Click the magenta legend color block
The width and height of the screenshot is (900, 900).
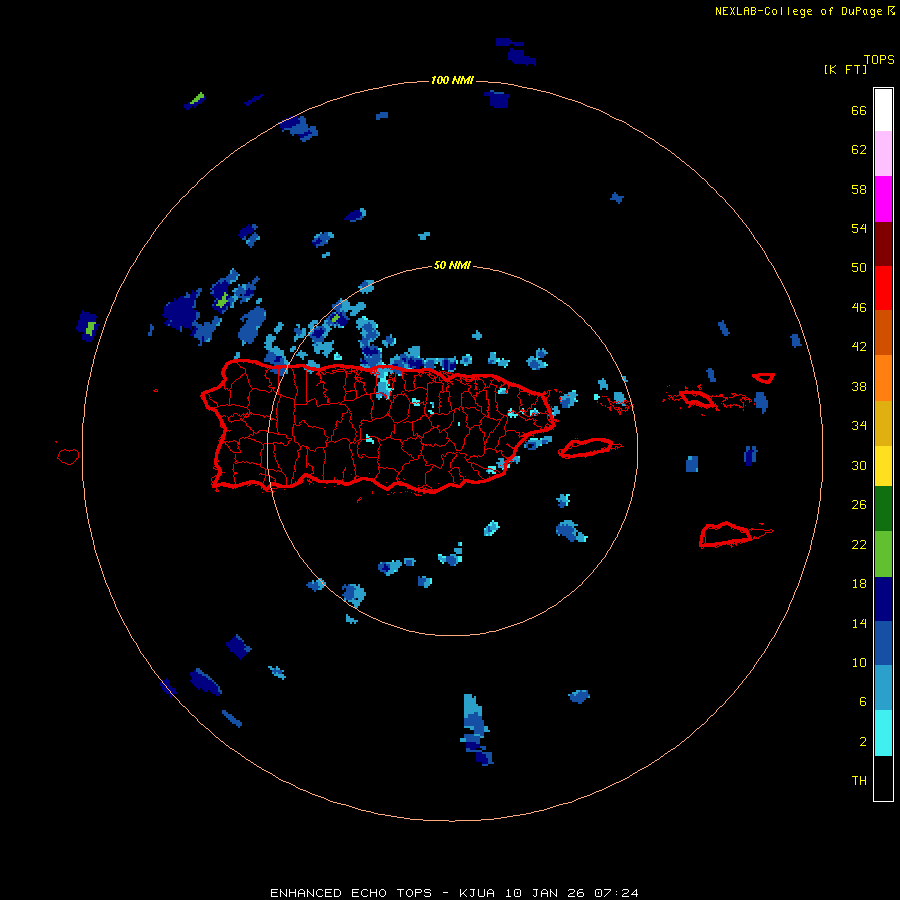(x=883, y=199)
